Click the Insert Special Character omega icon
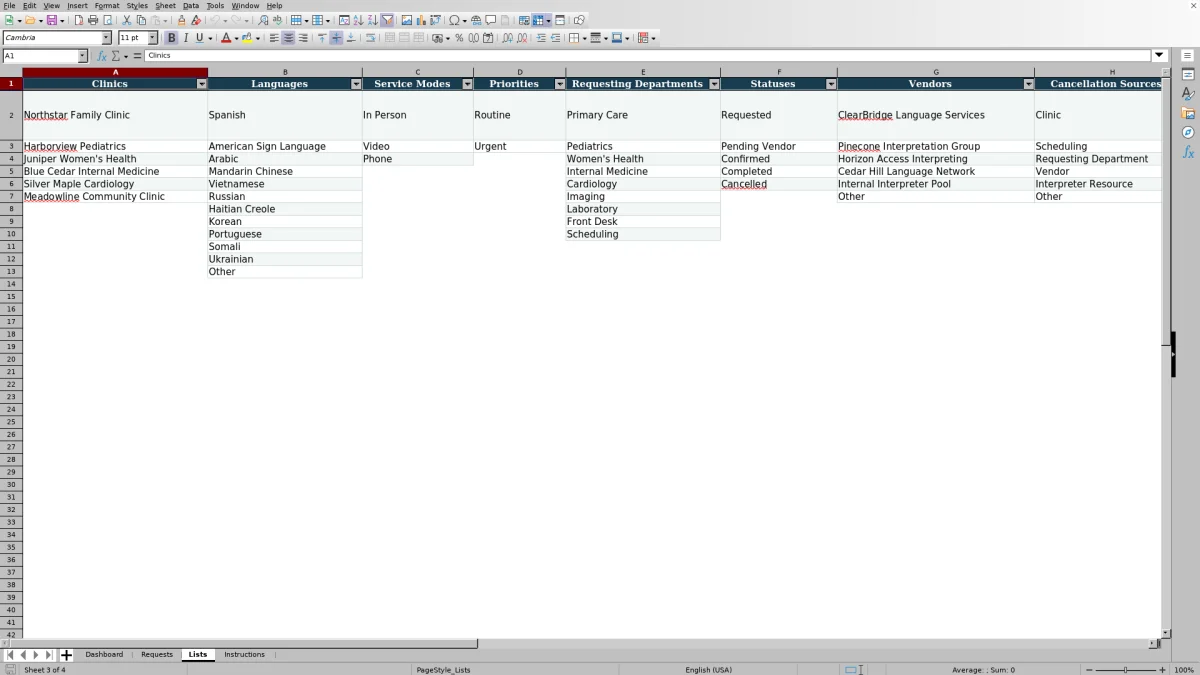This screenshot has width=1200, height=675. [x=454, y=20]
